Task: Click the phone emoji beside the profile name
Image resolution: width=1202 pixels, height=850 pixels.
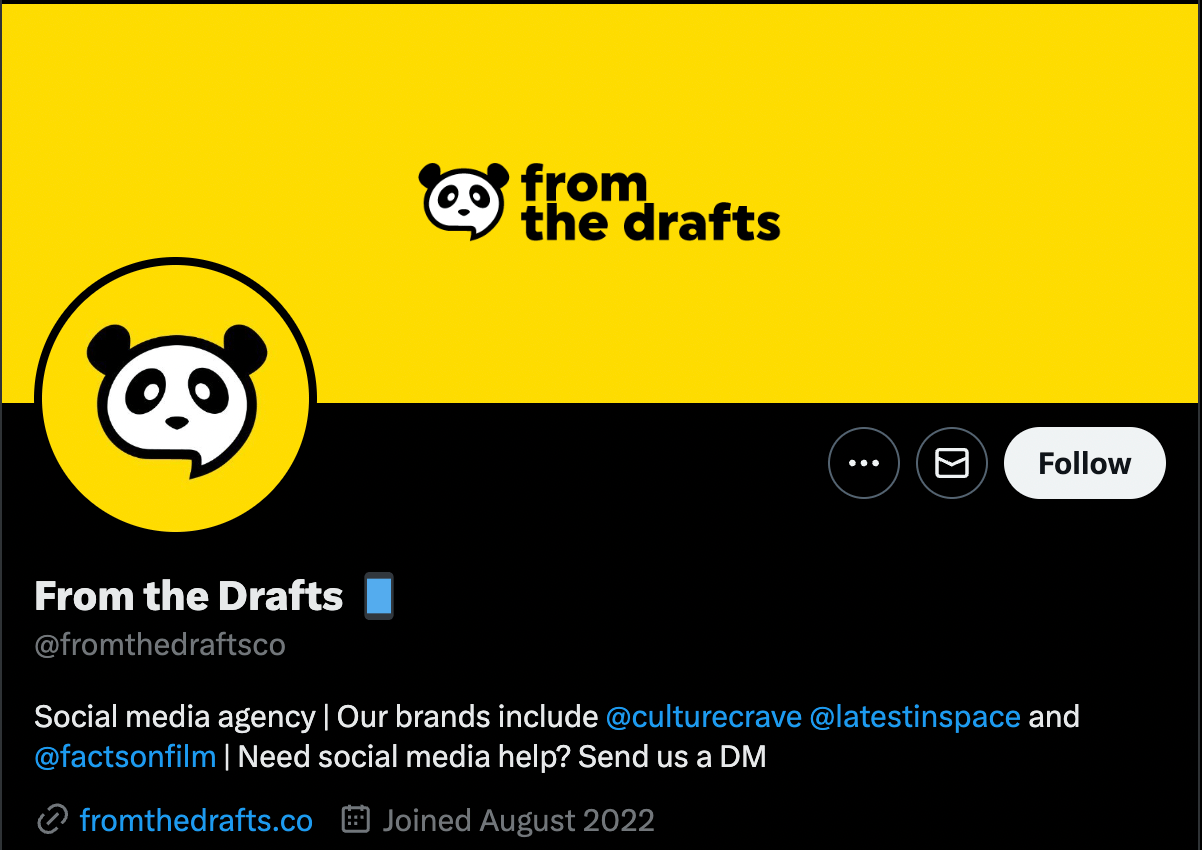Action: [379, 596]
